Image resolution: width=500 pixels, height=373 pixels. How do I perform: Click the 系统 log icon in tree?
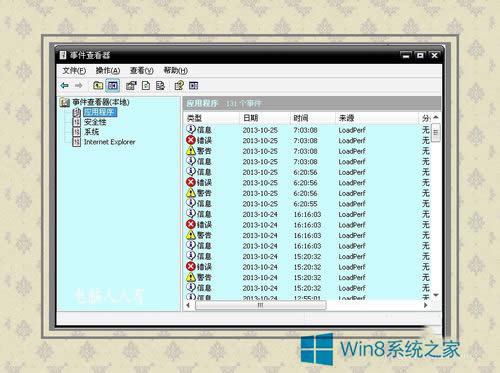[77, 132]
